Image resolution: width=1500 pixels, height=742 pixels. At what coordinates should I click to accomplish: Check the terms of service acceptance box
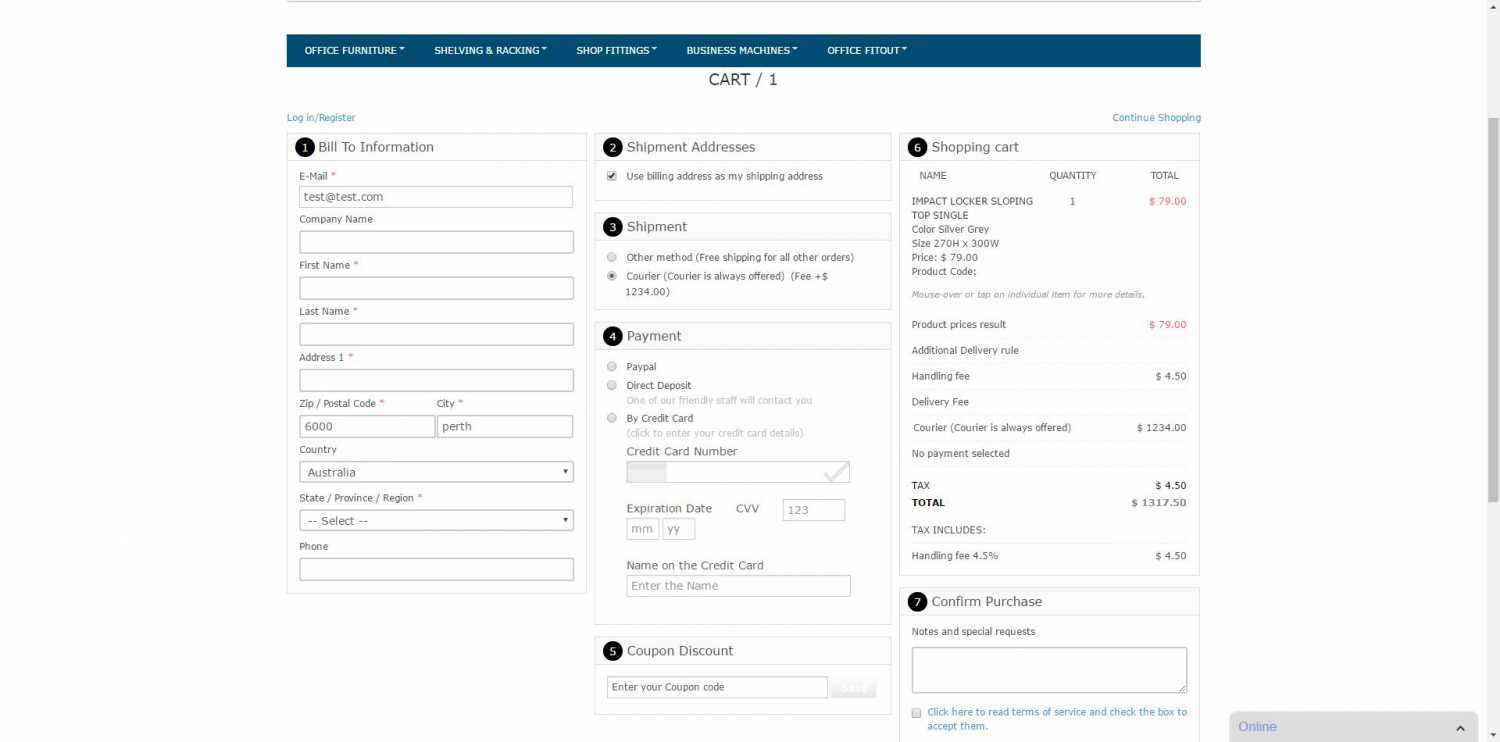[917, 713]
